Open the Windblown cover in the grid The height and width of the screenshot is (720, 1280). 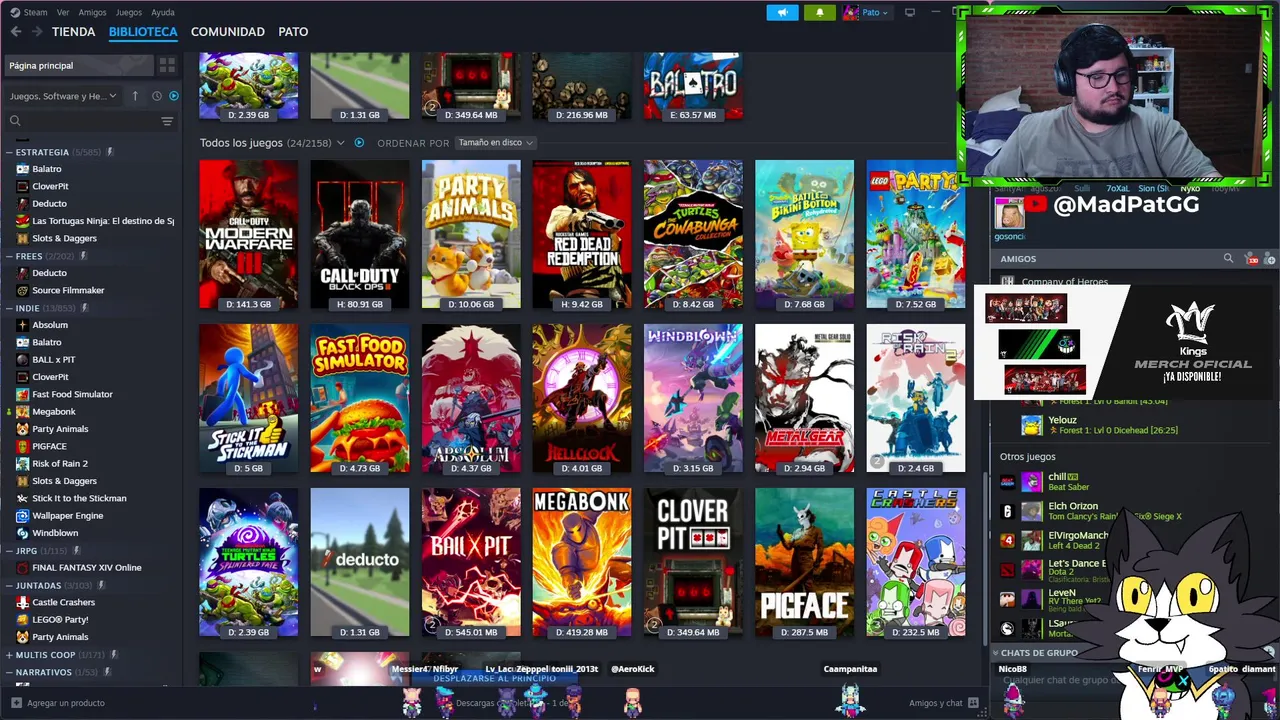pos(693,398)
